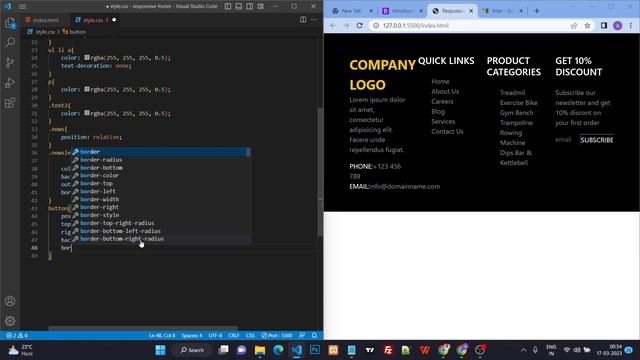Click the errors and warnings status indicator
Screen dimensions: 640x360
click(17, 335)
